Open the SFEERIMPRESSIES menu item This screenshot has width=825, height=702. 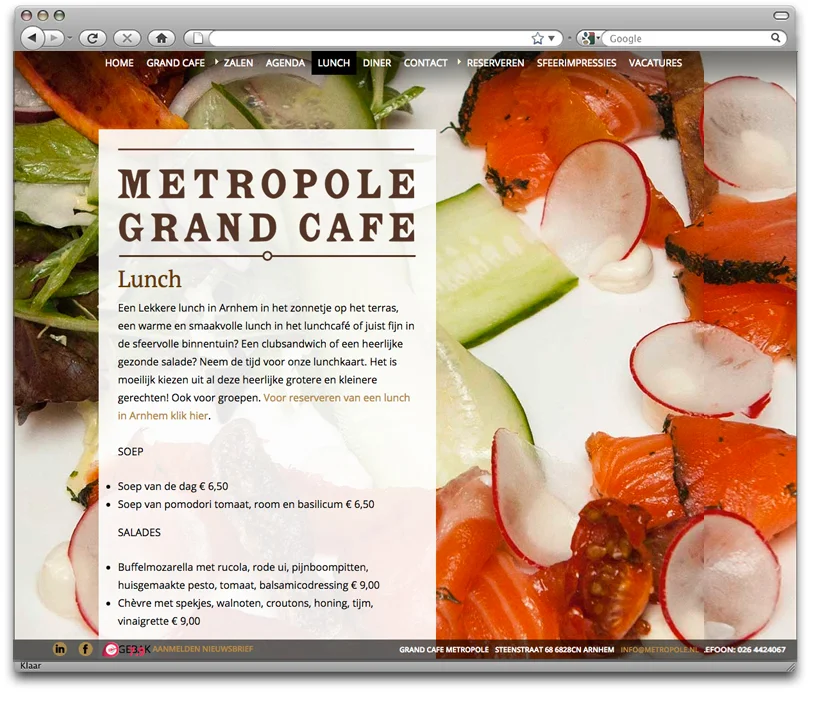(577, 63)
